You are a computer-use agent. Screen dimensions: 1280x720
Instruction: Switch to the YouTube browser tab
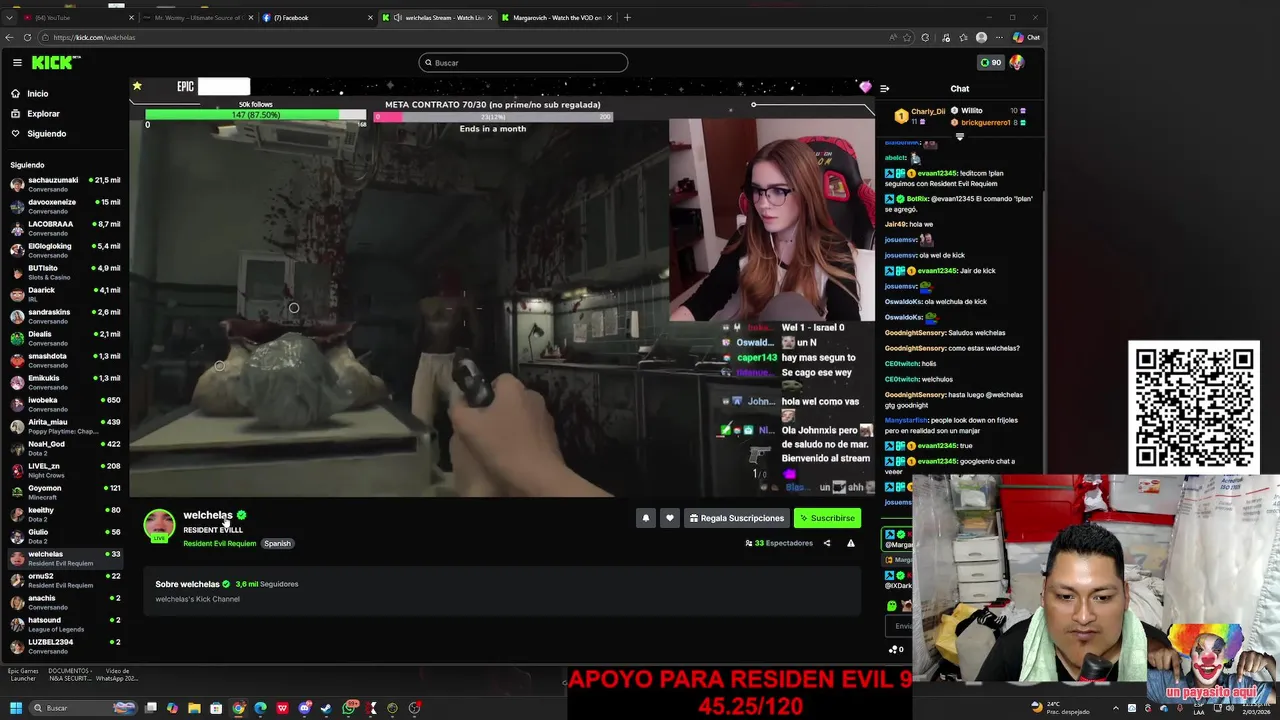(78, 17)
